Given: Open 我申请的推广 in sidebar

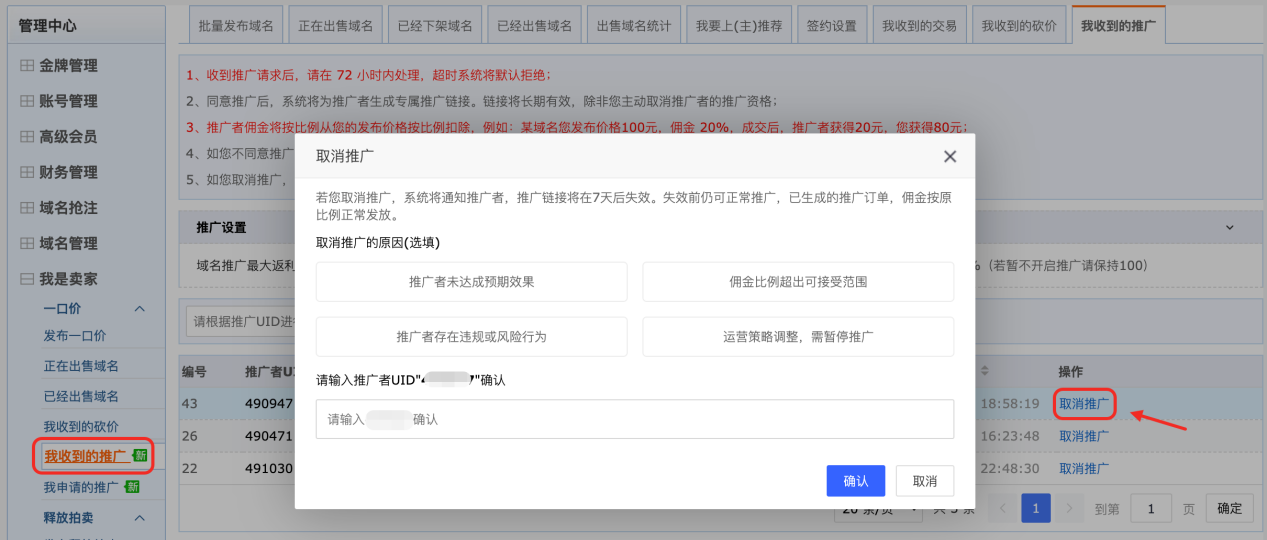Looking at the screenshot, I should point(81,488).
